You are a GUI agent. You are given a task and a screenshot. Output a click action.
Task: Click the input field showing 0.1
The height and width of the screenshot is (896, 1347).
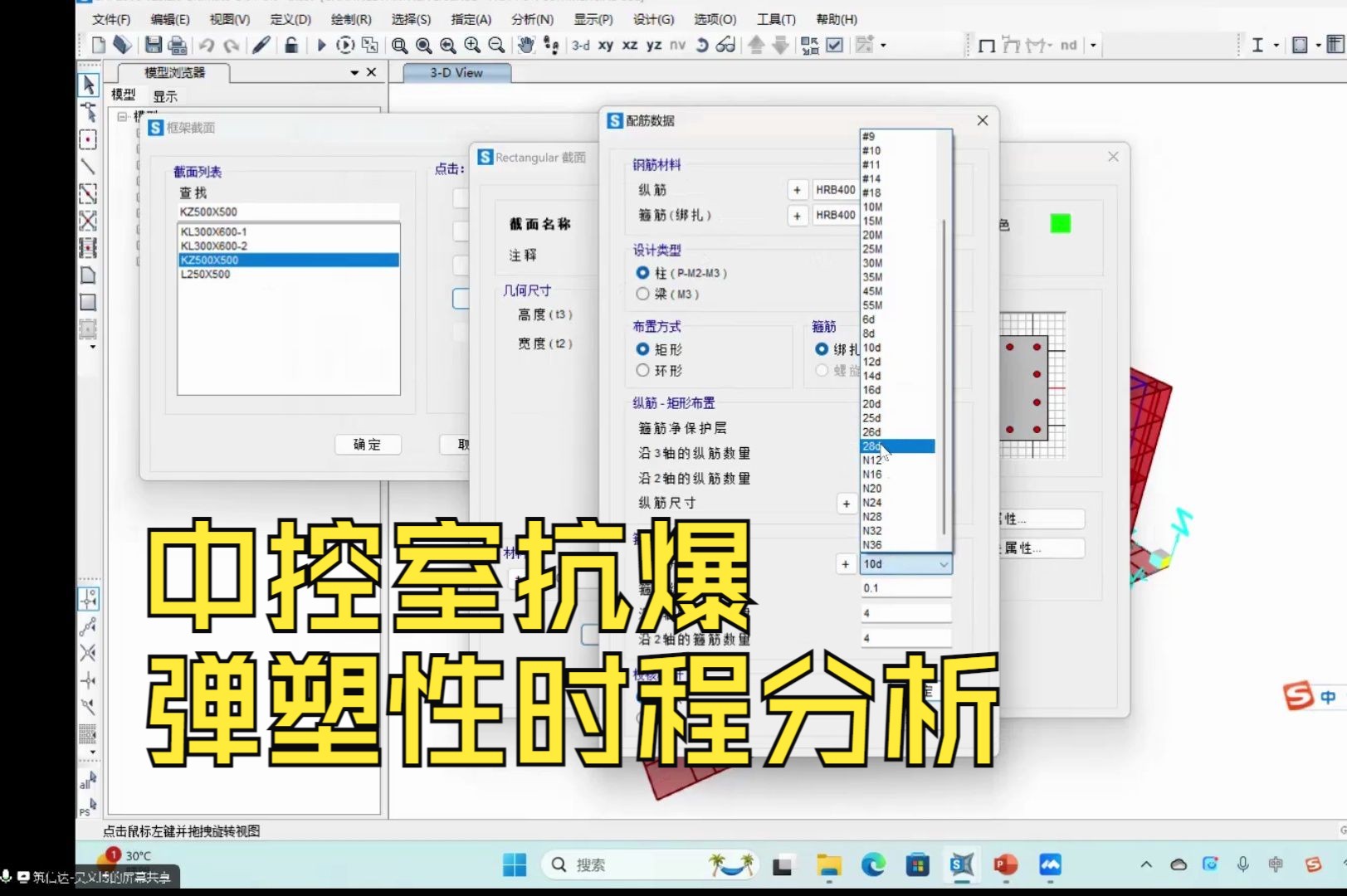click(x=905, y=588)
